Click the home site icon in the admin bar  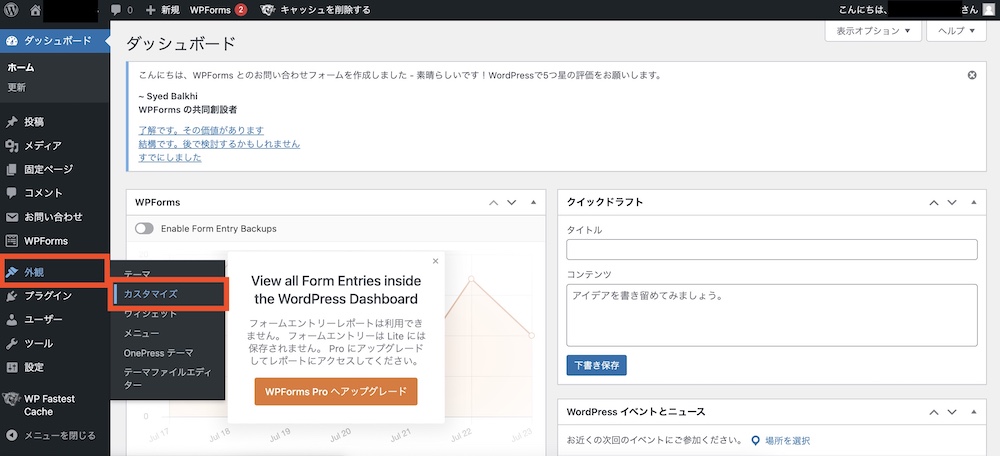pos(35,10)
